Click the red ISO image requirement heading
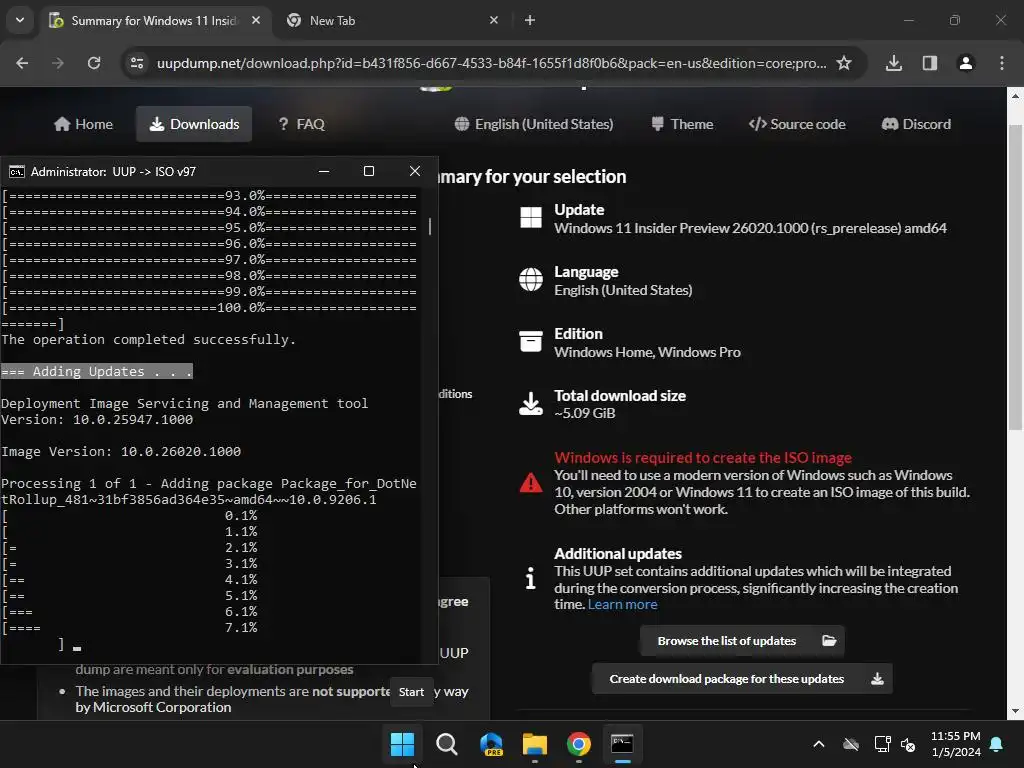Image resolution: width=1024 pixels, height=768 pixels. (703, 457)
